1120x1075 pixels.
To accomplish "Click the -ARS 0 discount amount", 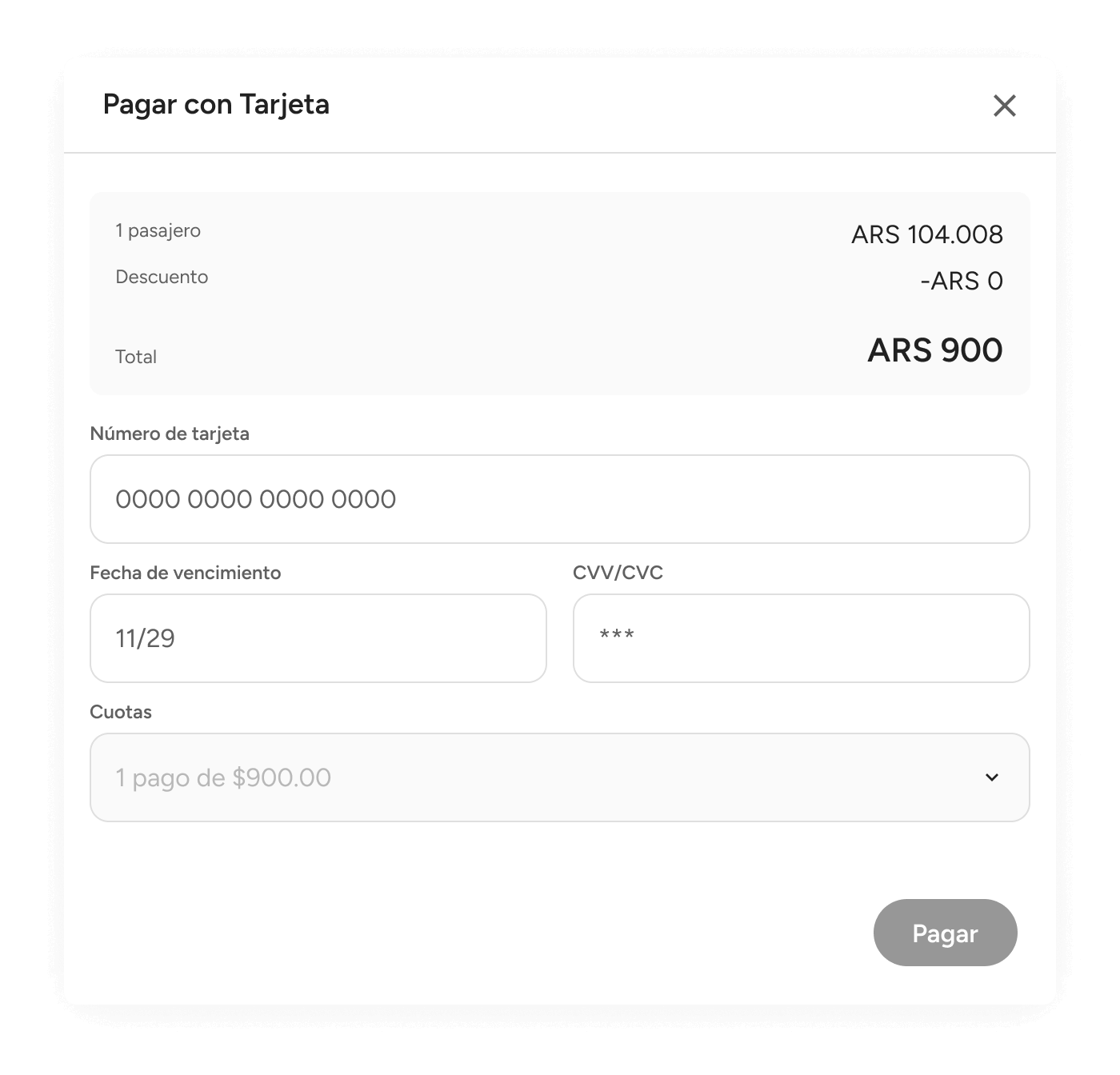I will click(962, 281).
